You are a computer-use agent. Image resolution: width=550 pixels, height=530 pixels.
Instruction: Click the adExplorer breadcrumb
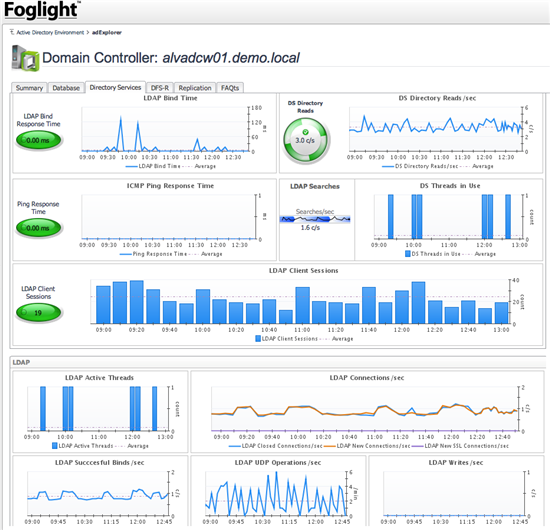[x=107, y=32]
